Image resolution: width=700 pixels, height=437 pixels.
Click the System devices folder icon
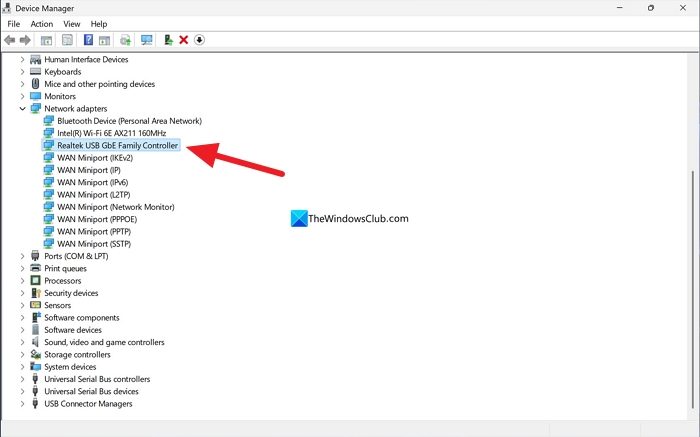point(35,366)
